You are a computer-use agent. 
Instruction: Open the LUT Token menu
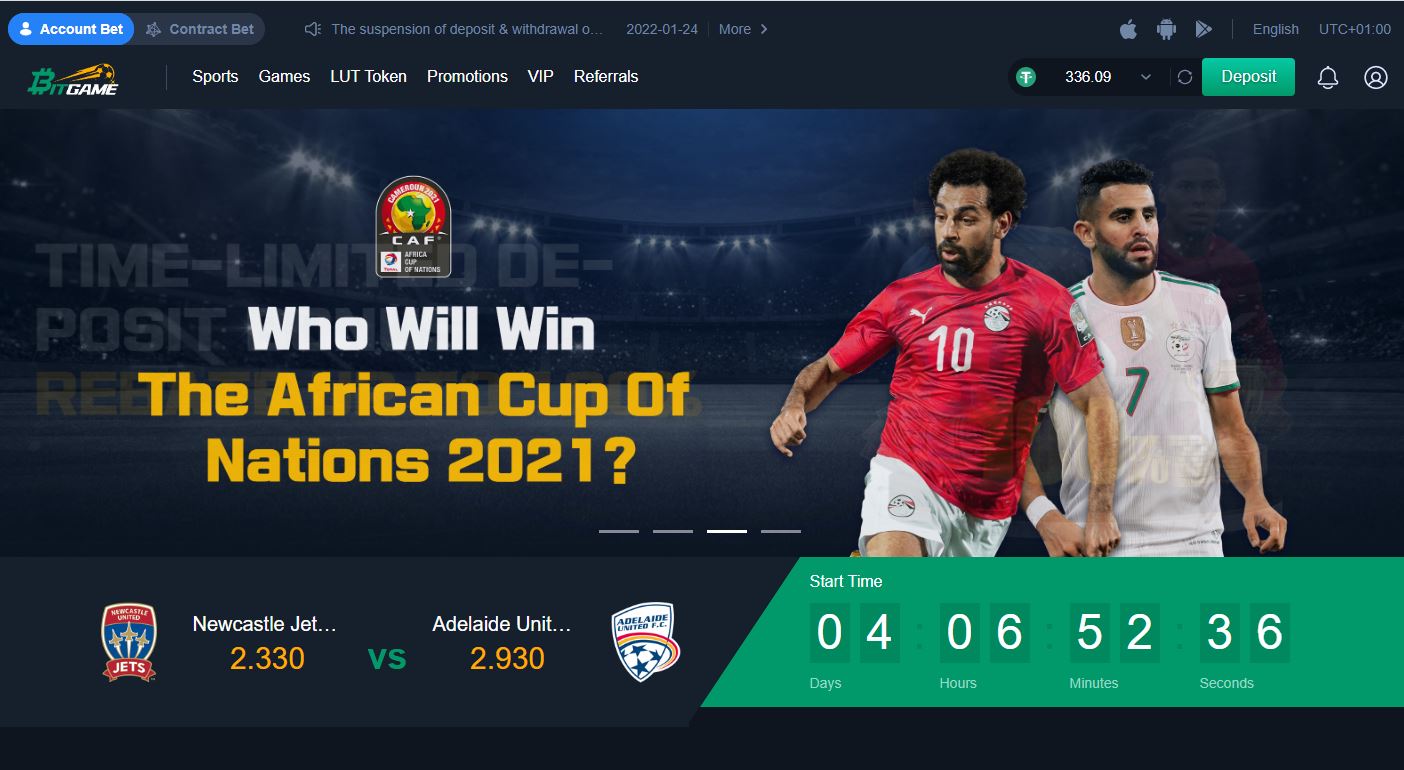pyautogui.click(x=368, y=76)
